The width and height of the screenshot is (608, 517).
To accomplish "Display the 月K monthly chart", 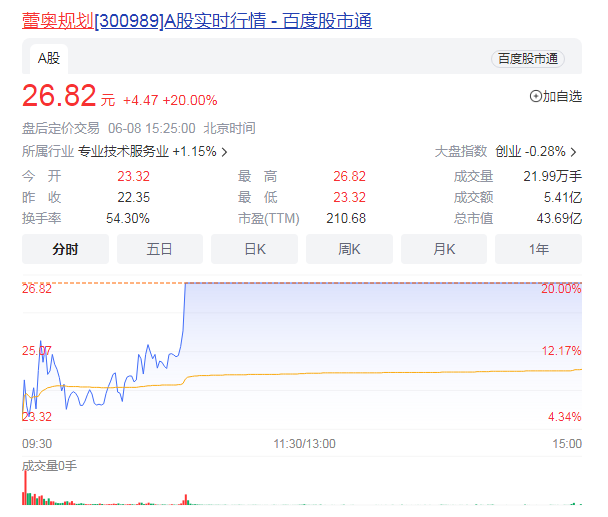I will coord(444,248).
